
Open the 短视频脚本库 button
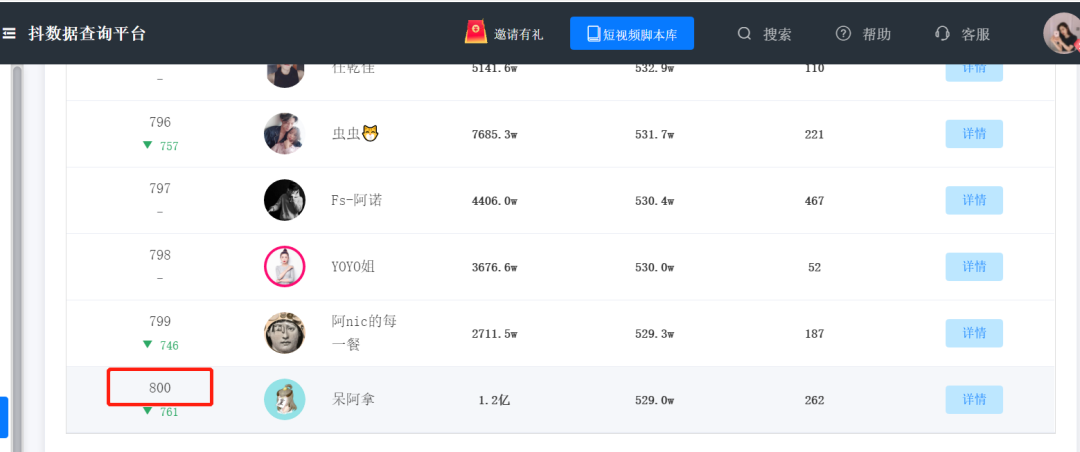coord(632,34)
